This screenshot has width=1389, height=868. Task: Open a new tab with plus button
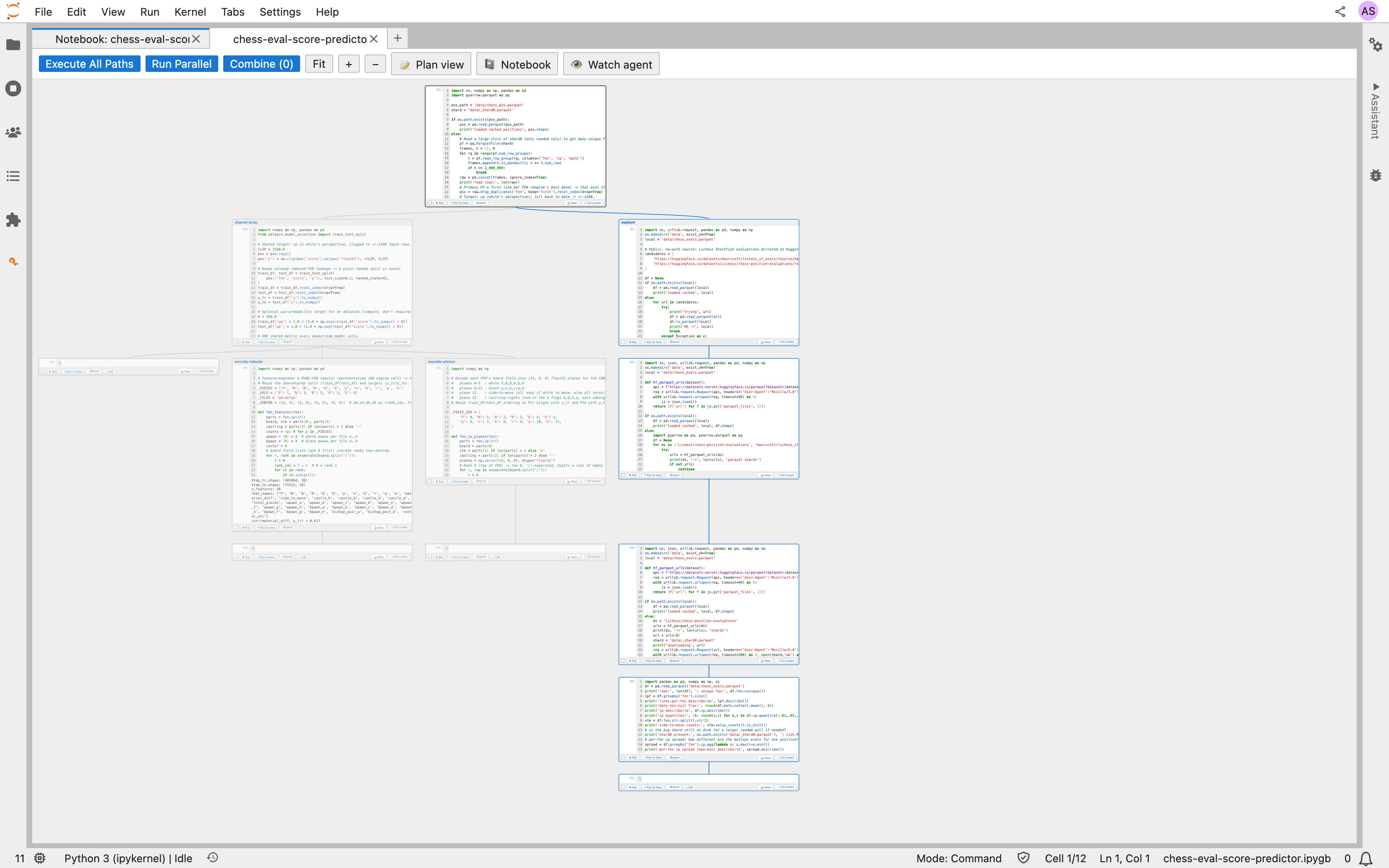(397, 38)
